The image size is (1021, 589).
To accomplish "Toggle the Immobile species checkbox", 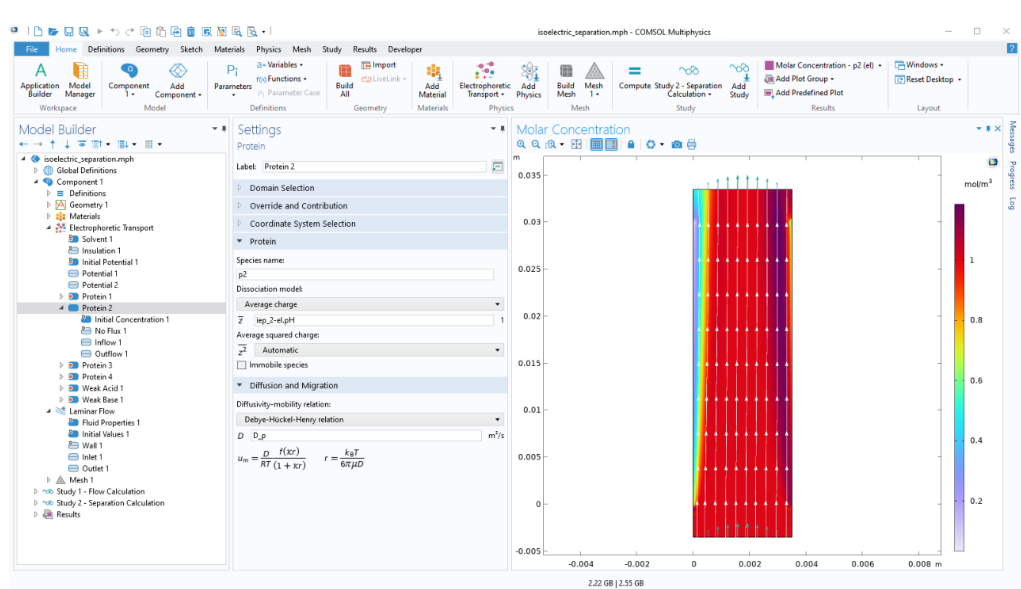I will pos(242,365).
